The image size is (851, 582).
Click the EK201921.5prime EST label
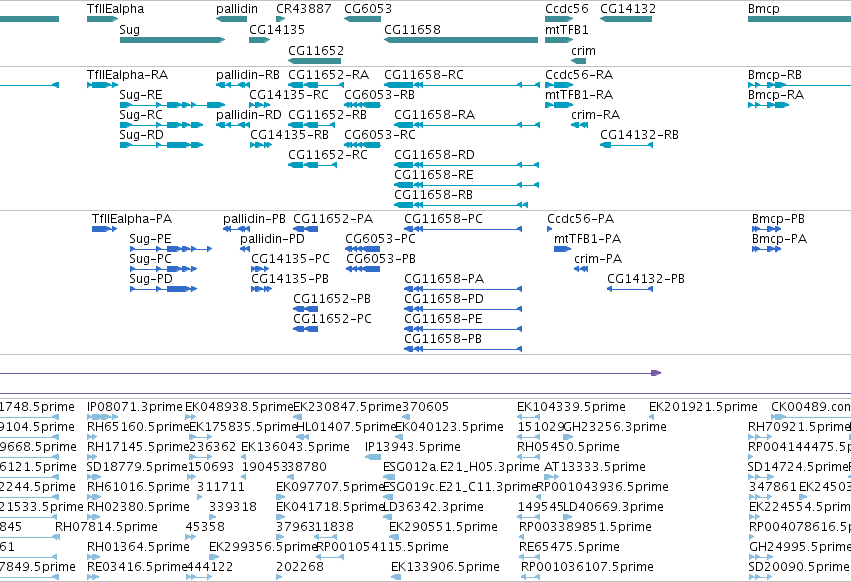(703, 407)
